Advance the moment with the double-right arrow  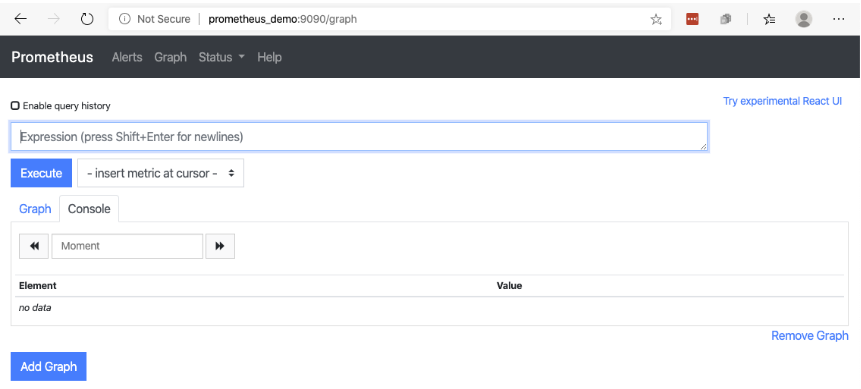click(x=220, y=246)
